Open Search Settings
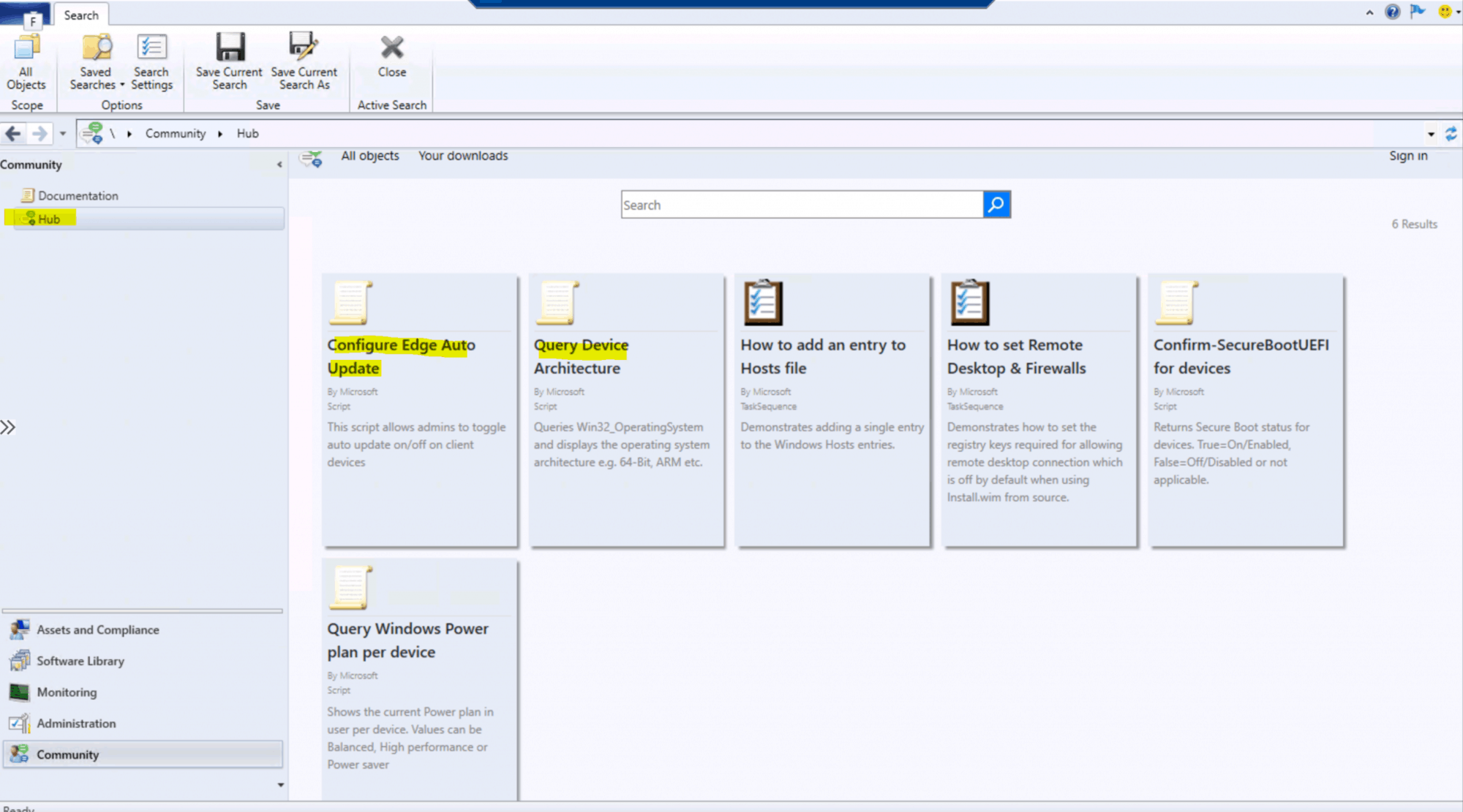The width and height of the screenshot is (1463, 812). [151, 61]
